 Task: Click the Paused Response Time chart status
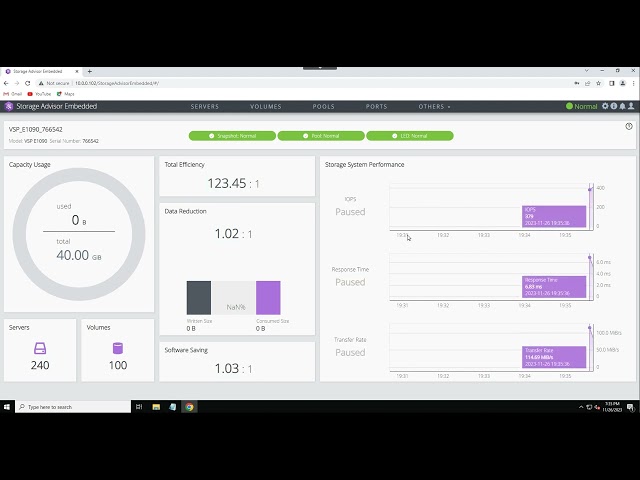coord(350,282)
